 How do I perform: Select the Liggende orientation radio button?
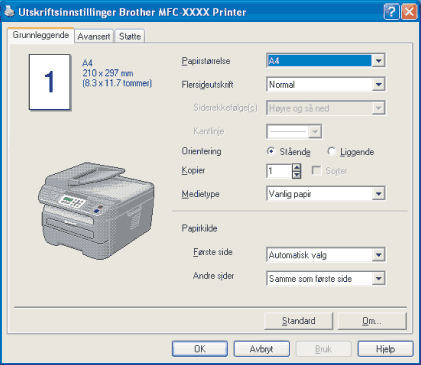coord(331,152)
